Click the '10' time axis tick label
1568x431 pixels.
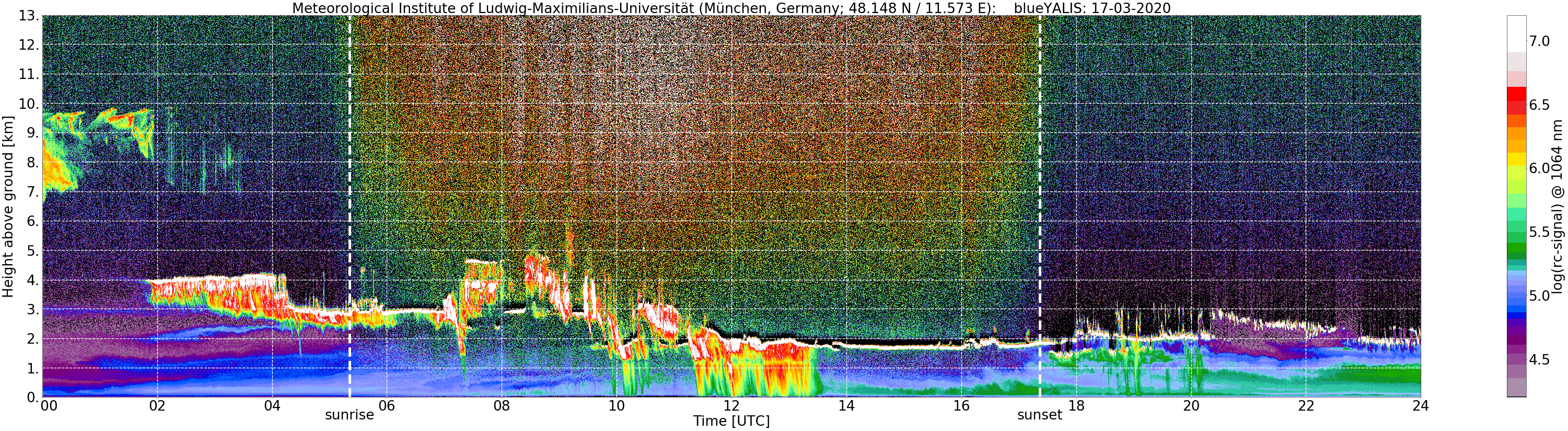[617, 406]
